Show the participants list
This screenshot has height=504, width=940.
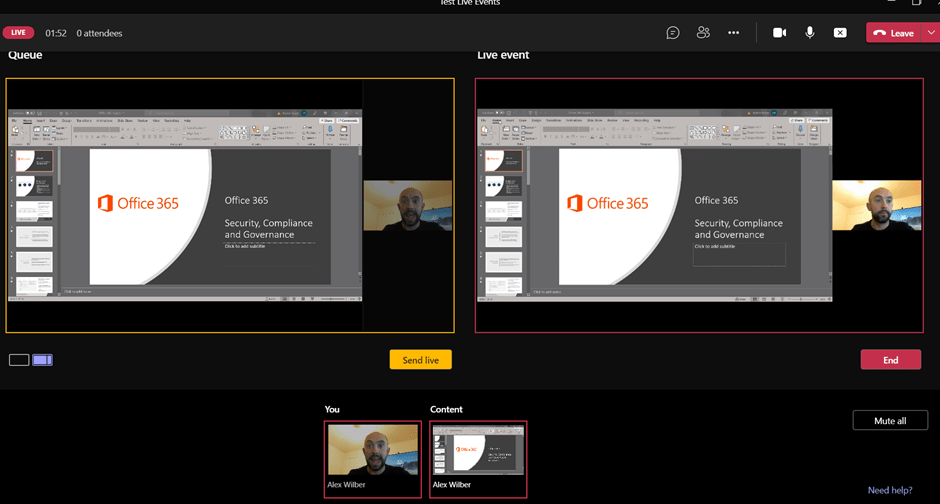[703, 33]
